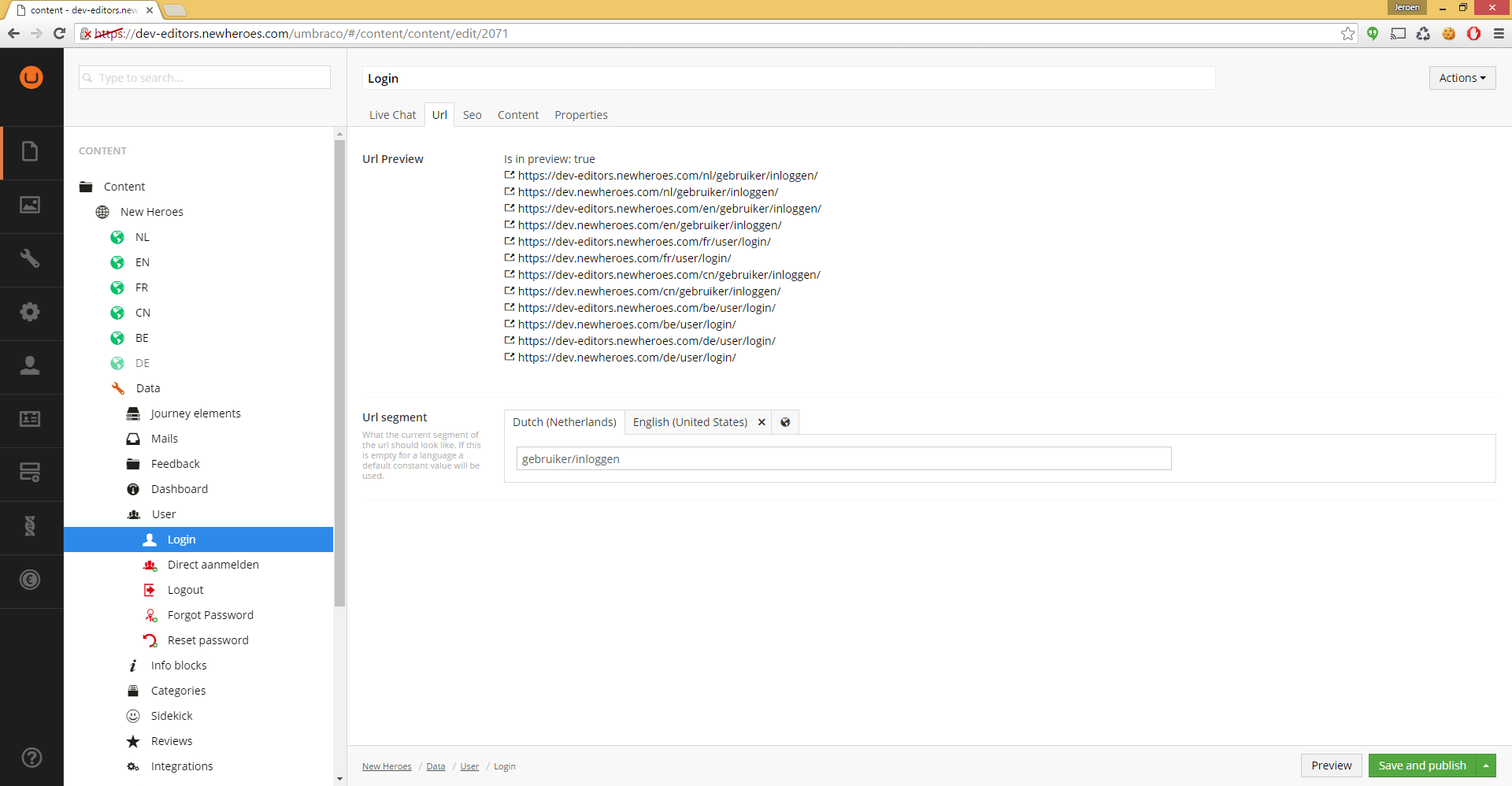This screenshot has width=1512, height=786.
Task: Open the Content section icon in sidebar
Action: click(x=30, y=151)
